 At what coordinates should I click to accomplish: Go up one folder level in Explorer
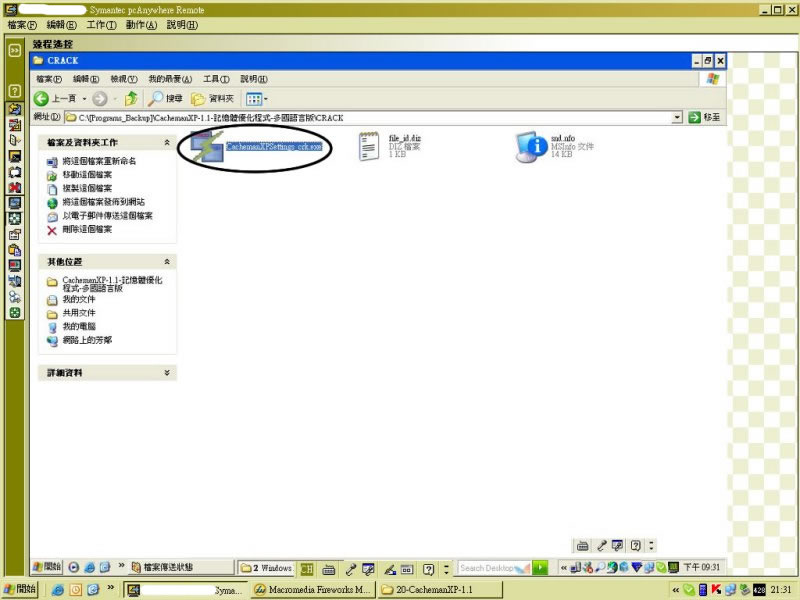coord(131,98)
